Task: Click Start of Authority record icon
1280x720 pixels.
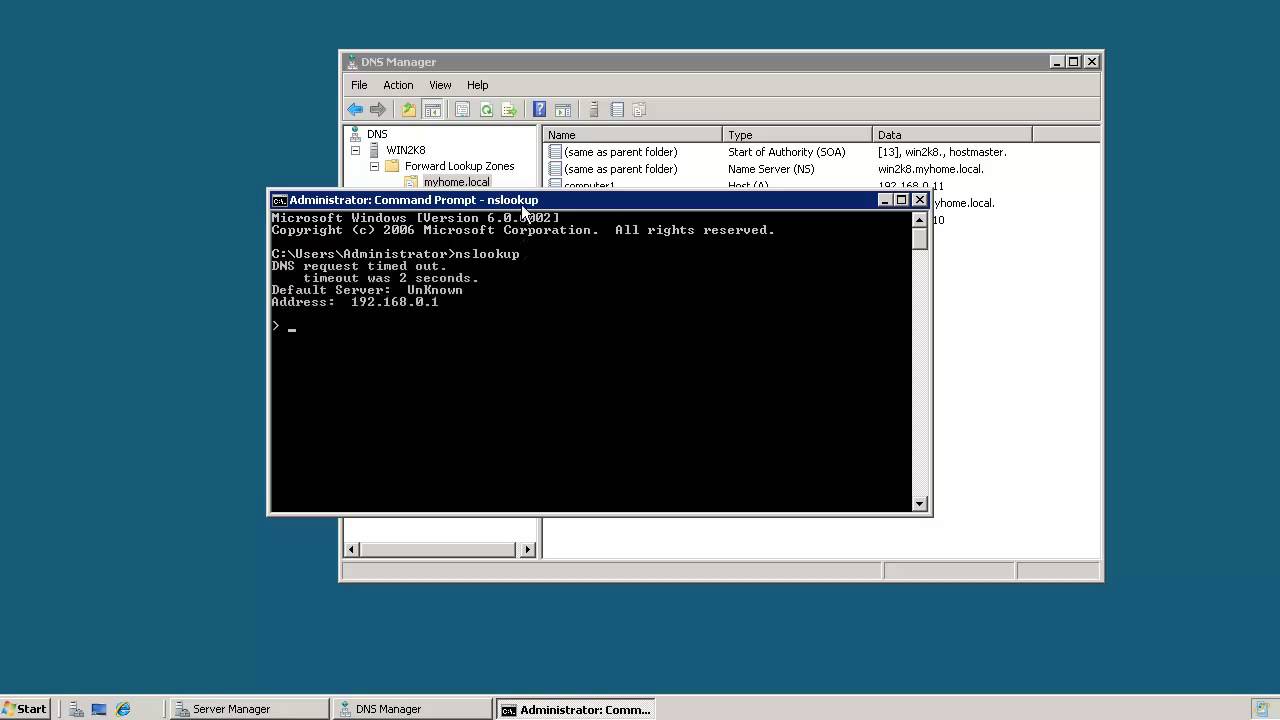Action: tap(555, 152)
